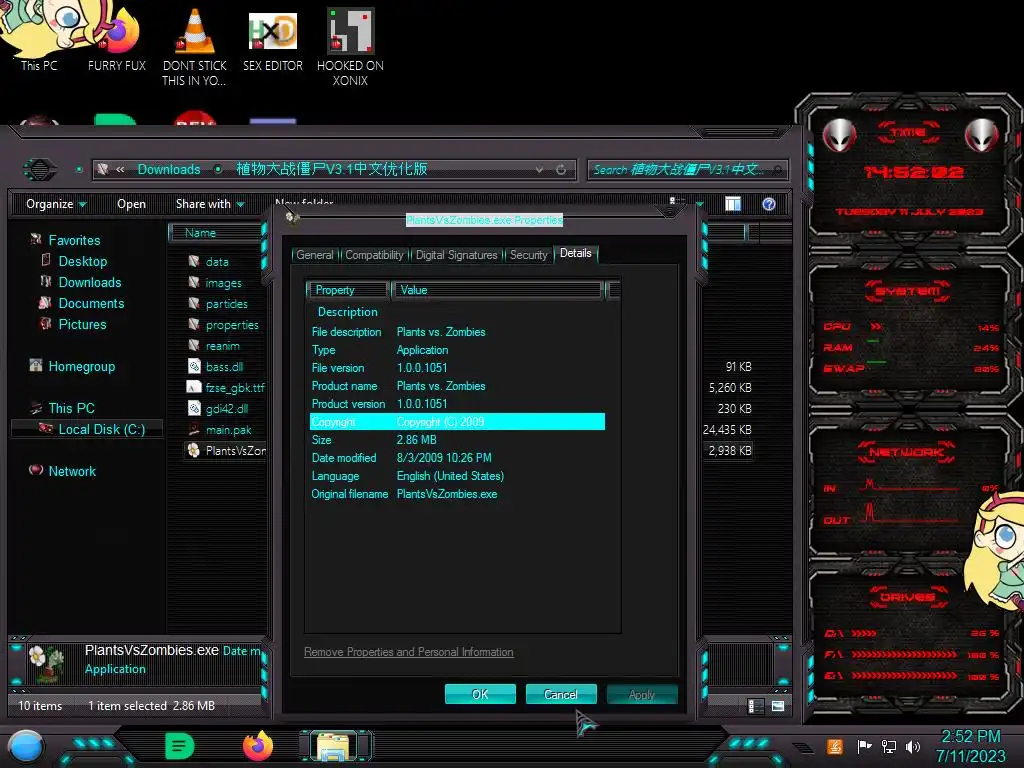Viewport: 1024px width, 768px height.
Task: Open the address bar history dropdown
Action: click(x=539, y=170)
